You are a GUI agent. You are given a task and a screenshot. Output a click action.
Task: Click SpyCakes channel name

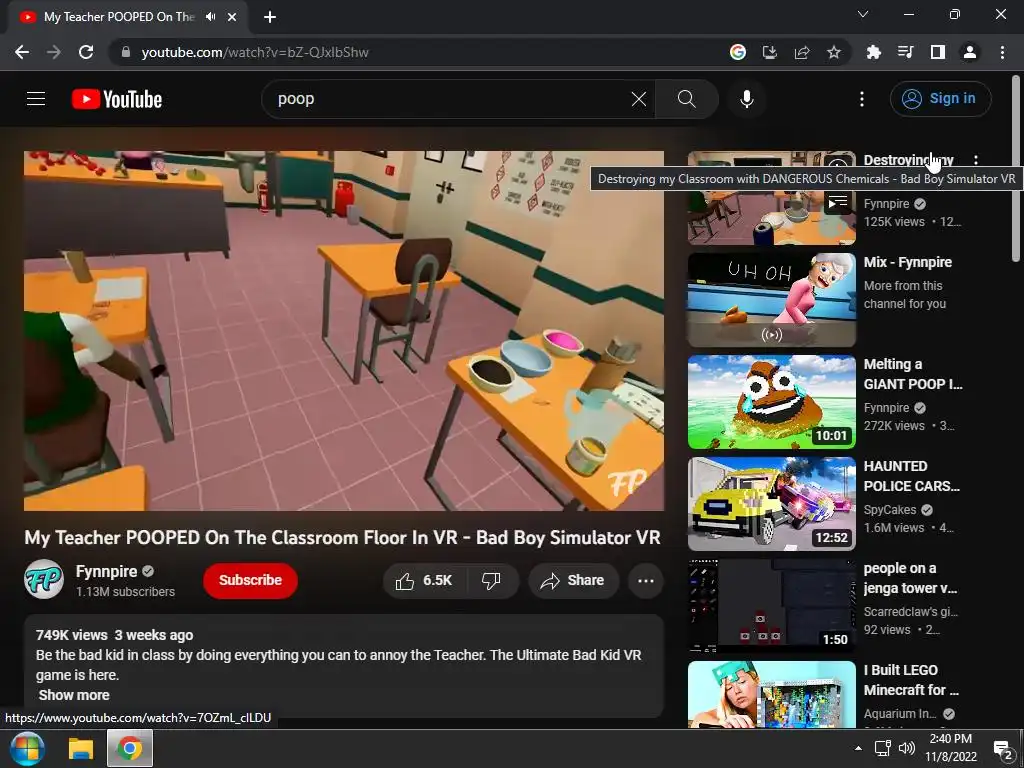tap(889, 509)
